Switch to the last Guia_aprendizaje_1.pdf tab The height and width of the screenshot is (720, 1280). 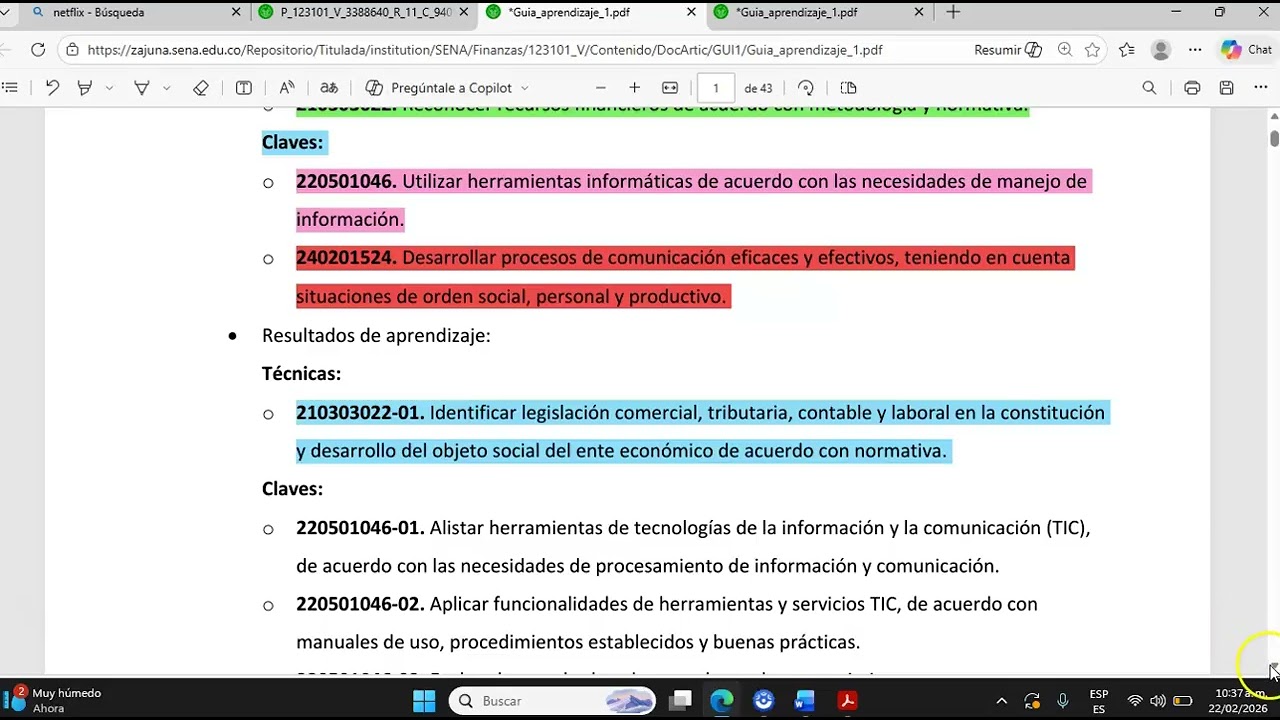819,13
